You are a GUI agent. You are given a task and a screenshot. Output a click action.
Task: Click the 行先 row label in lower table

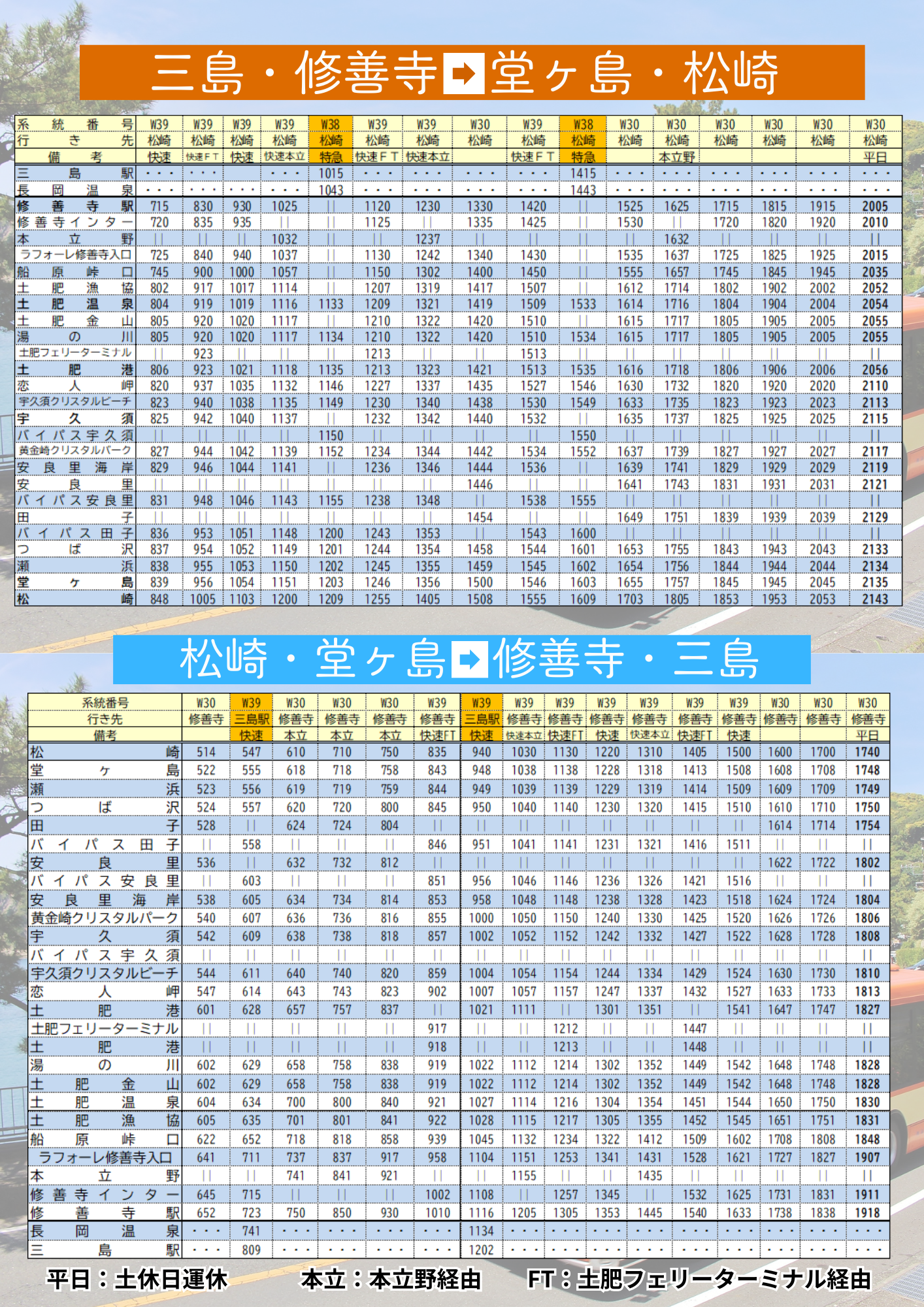coord(105,719)
